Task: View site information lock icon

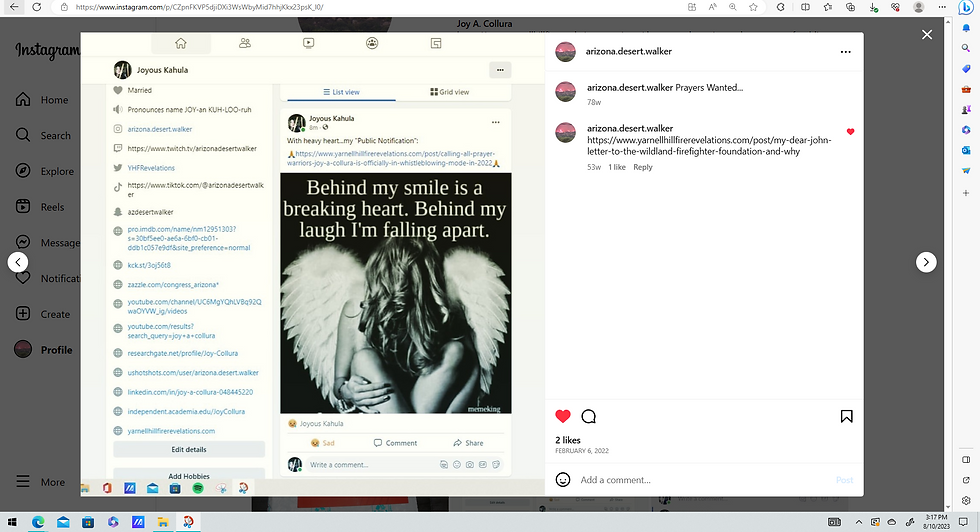Action: [x=64, y=7]
